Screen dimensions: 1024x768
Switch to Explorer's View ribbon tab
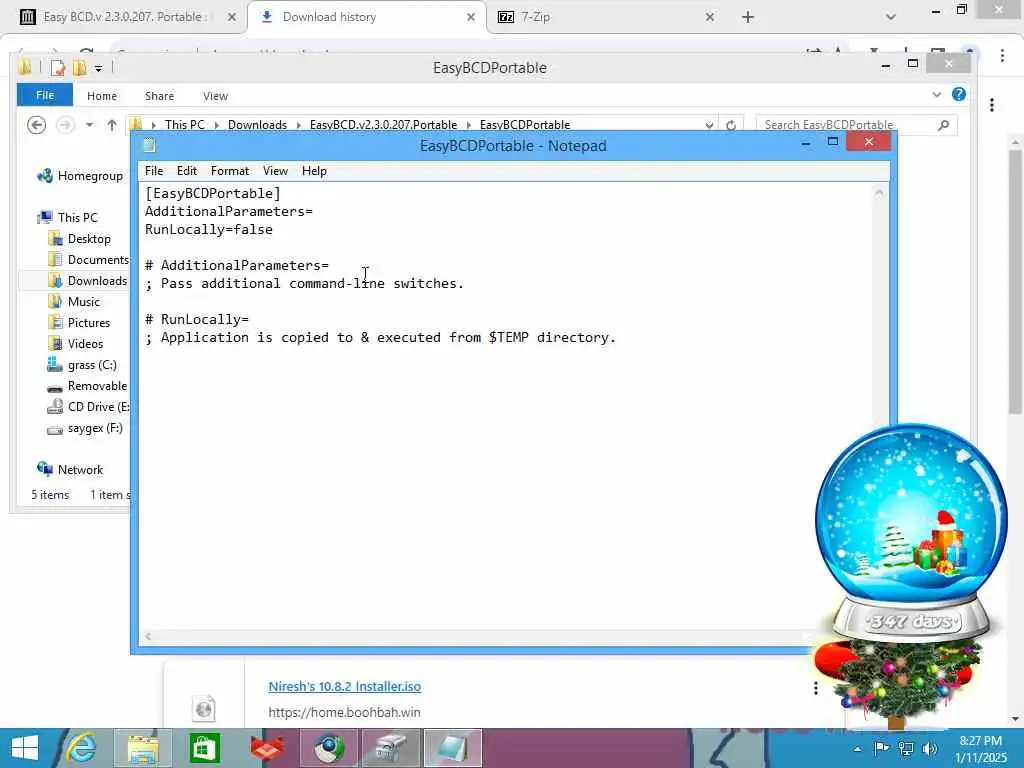click(216, 96)
